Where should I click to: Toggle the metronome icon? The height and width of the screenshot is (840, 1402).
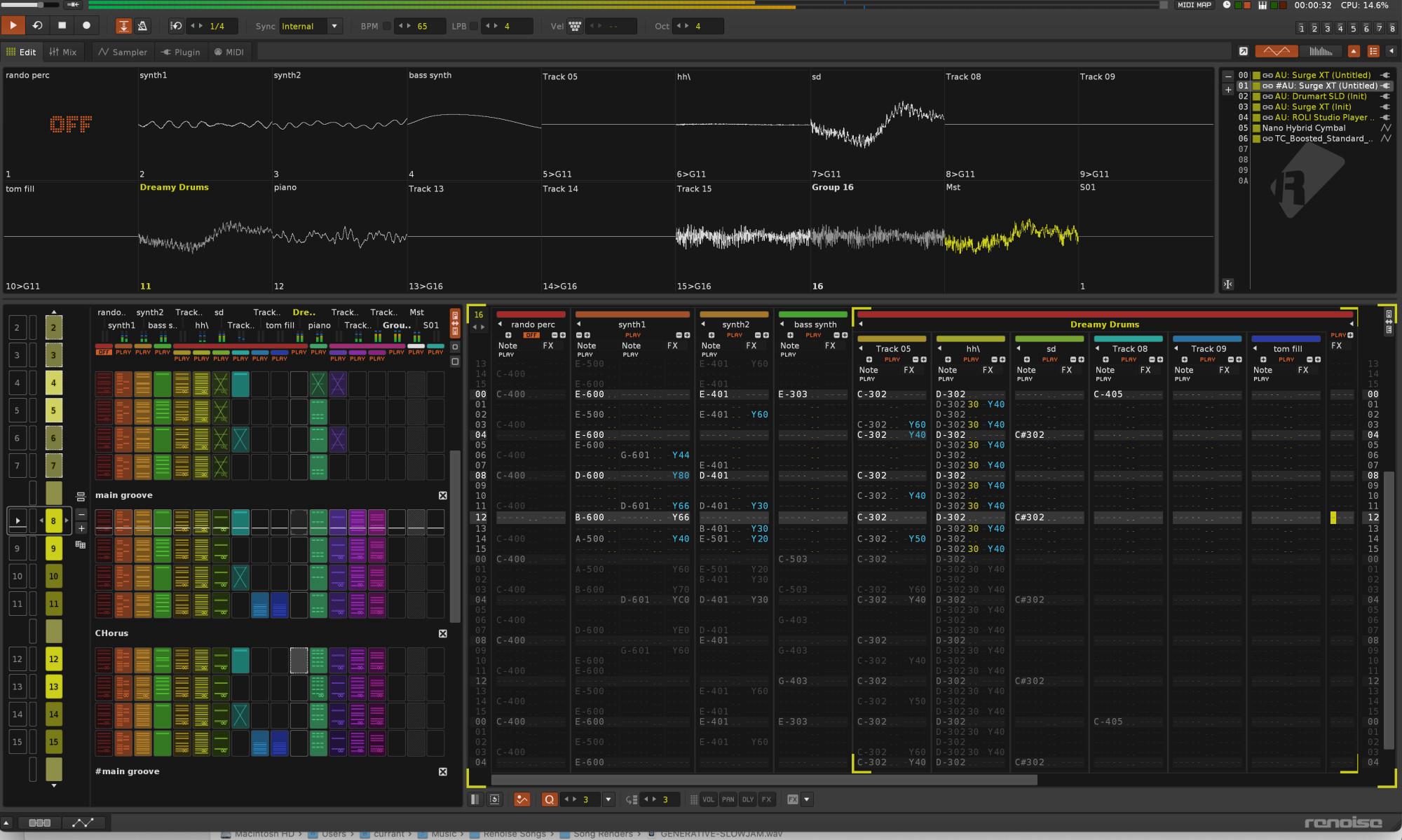[x=142, y=26]
